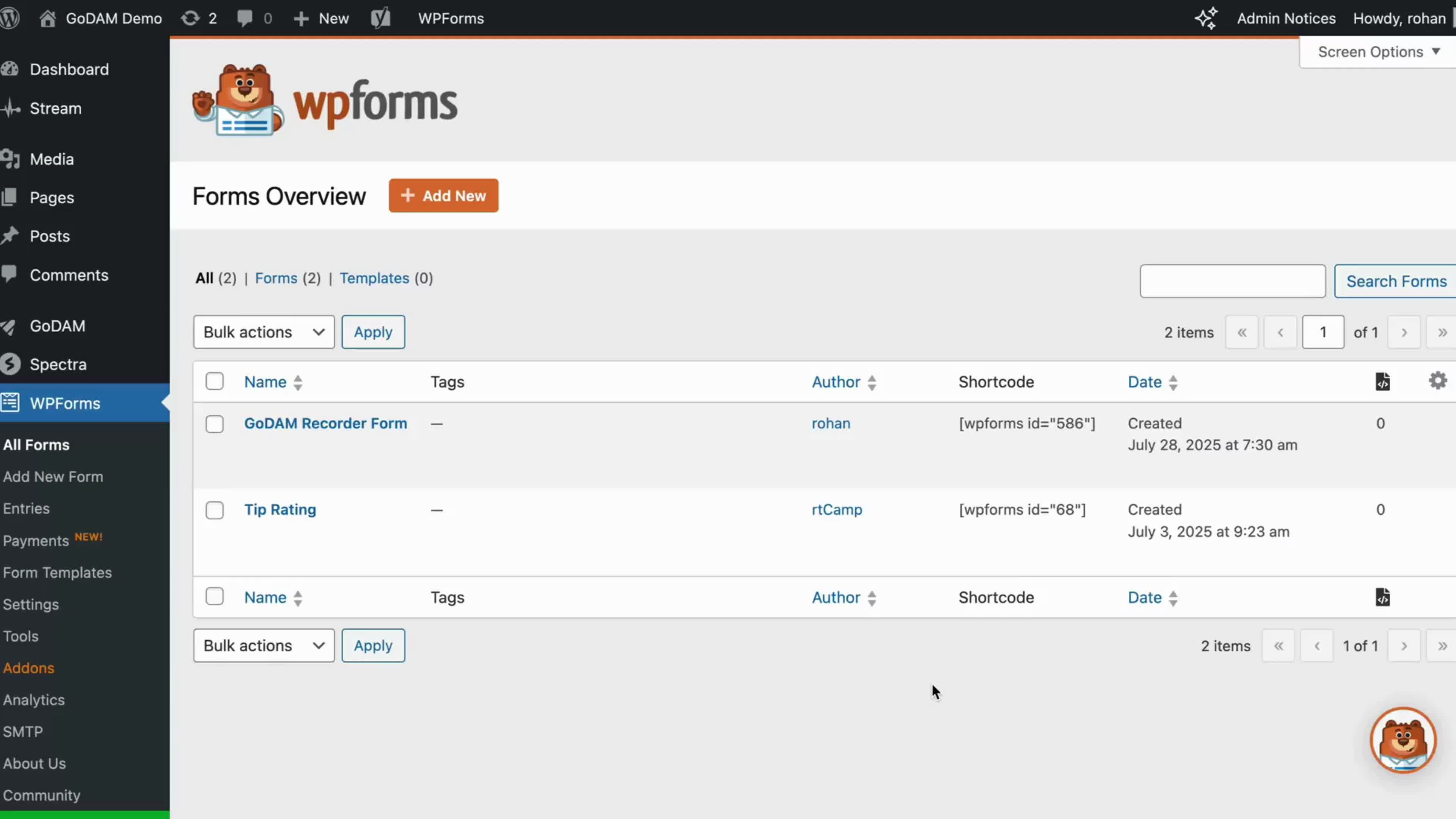1456x819 pixels.
Task: Click the Add New button
Action: [443, 196]
